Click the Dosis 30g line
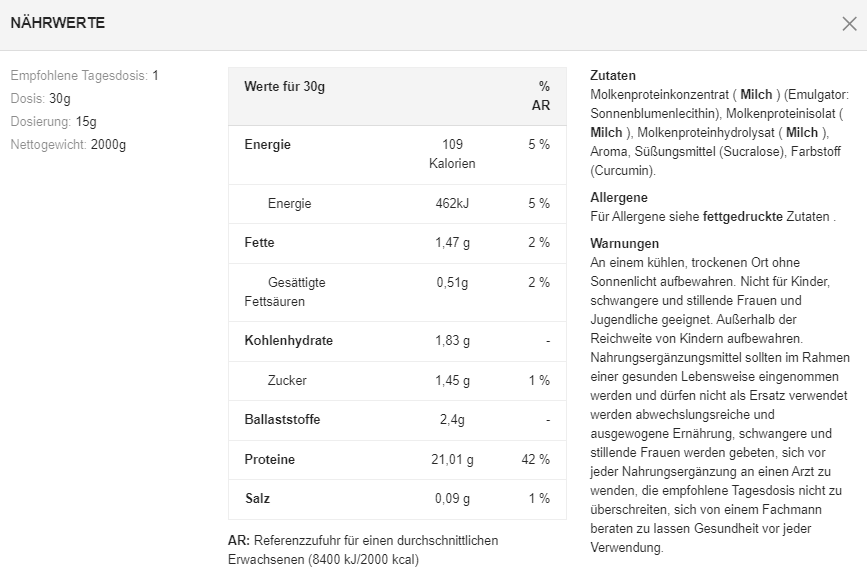Viewport: 867px width, 579px height. pos(40,98)
